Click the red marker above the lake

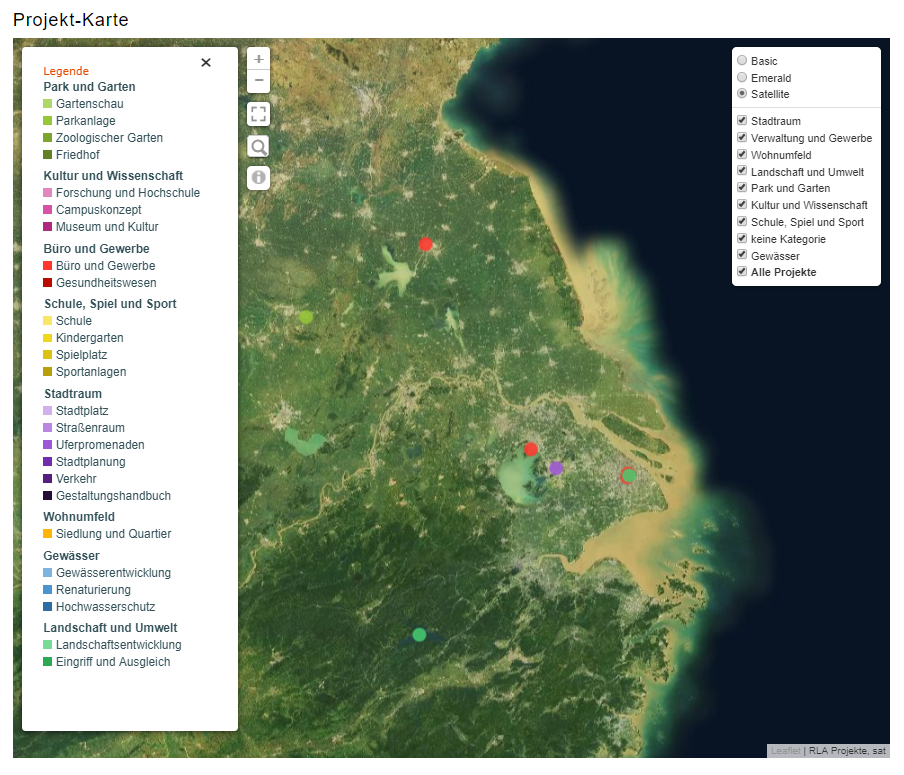click(531, 449)
